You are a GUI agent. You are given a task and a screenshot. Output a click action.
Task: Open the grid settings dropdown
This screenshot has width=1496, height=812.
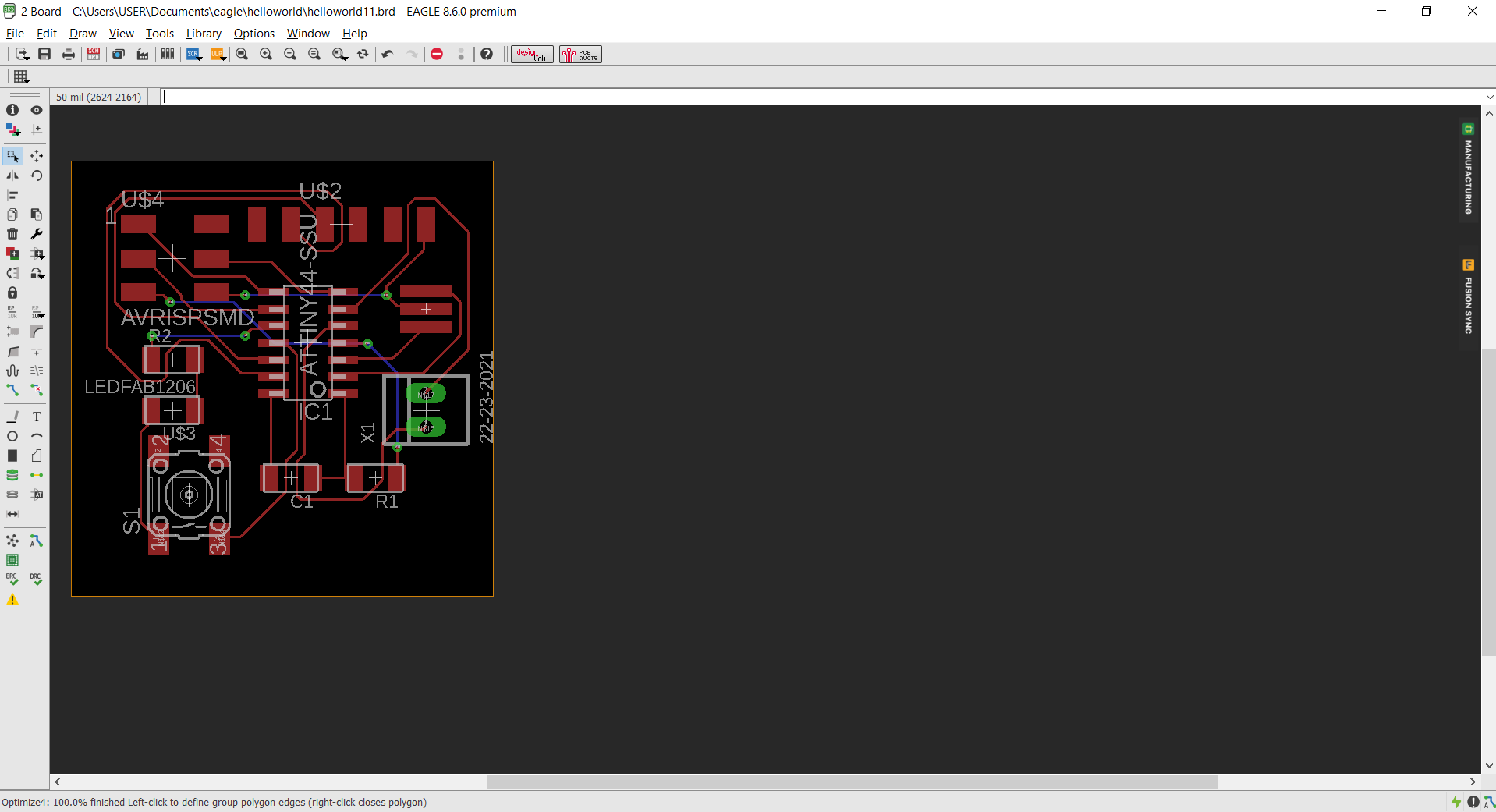[x=22, y=76]
